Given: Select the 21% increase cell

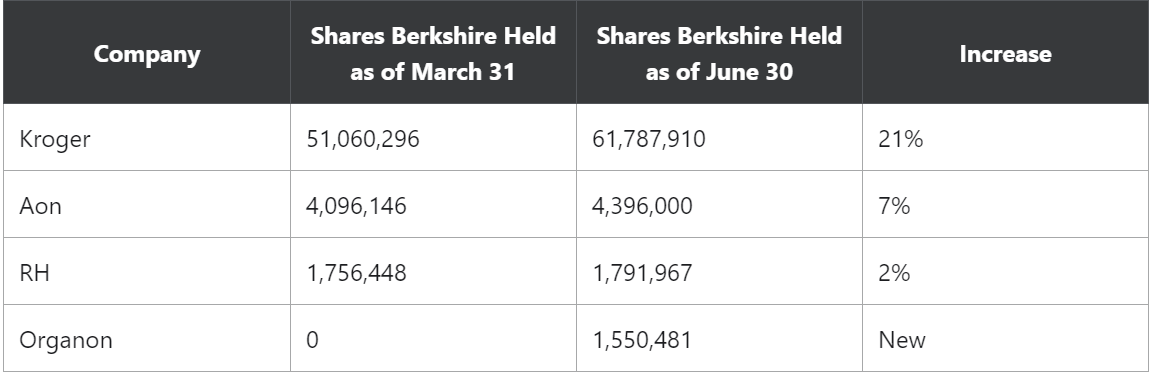Looking at the screenshot, I should (x=1005, y=138).
